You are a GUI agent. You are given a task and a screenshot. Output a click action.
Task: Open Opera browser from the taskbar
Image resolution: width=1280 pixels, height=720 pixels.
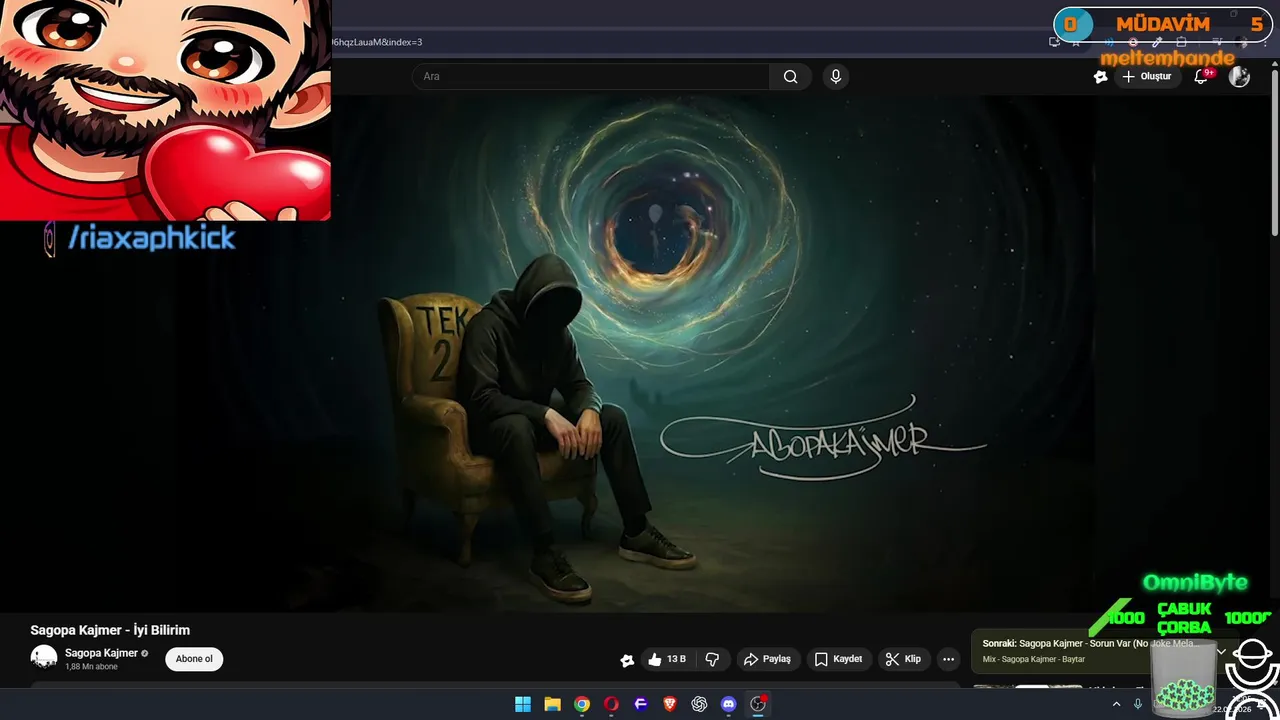pos(611,704)
